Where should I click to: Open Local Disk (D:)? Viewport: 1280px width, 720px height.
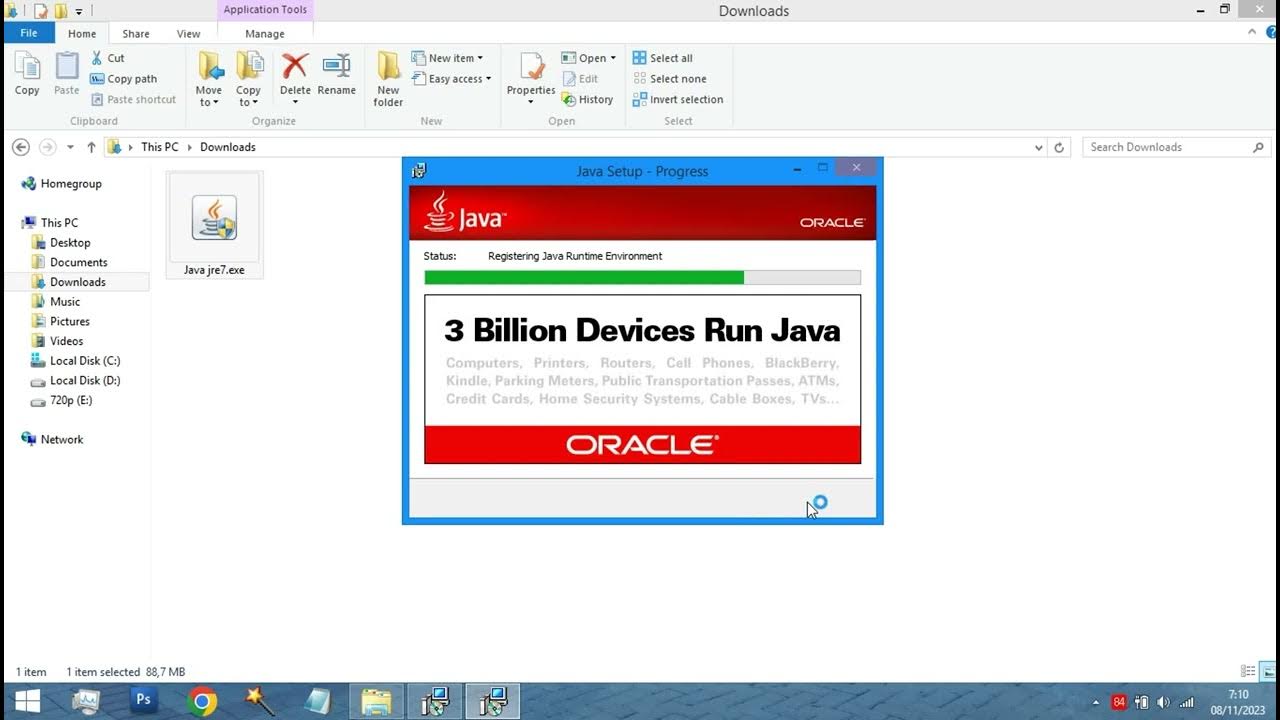[x=76, y=380]
